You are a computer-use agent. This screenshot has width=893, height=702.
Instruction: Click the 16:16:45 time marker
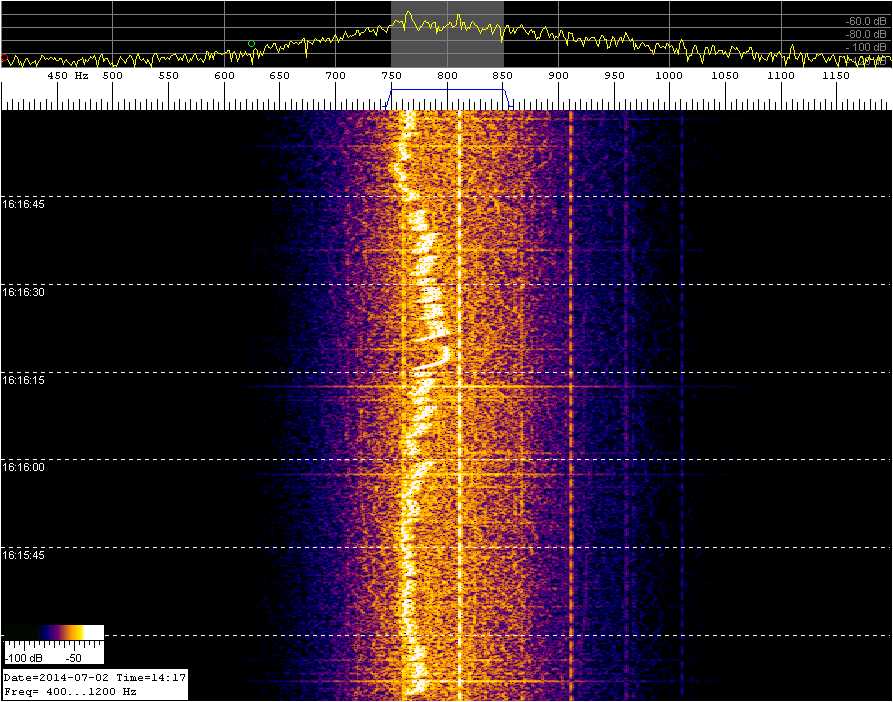click(x=22, y=203)
